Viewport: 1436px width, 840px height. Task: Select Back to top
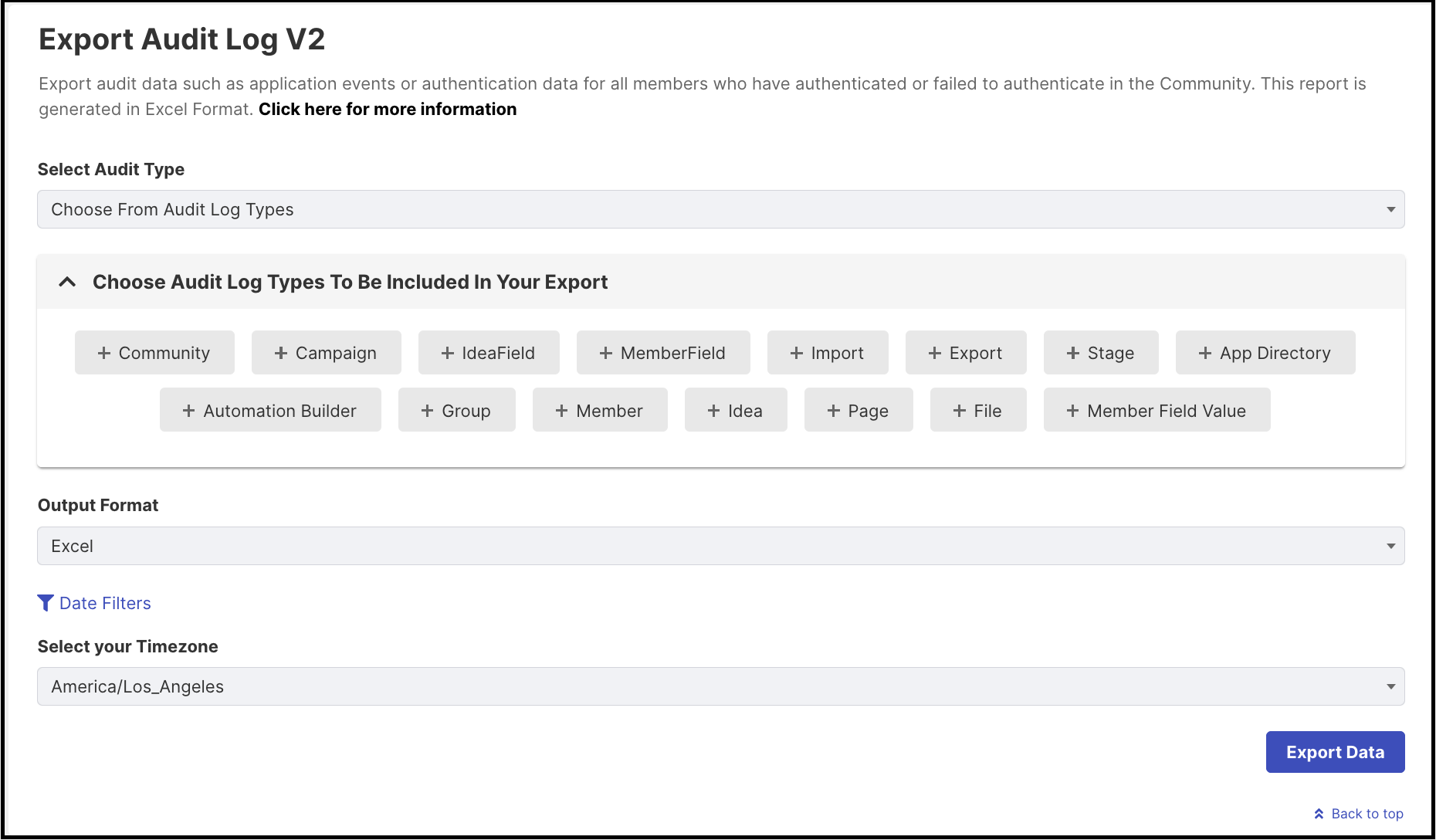point(1367,813)
